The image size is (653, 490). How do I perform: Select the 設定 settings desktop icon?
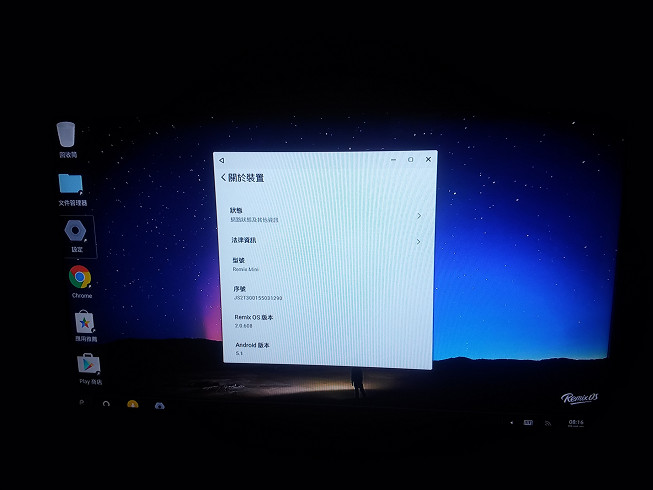point(76,236)
